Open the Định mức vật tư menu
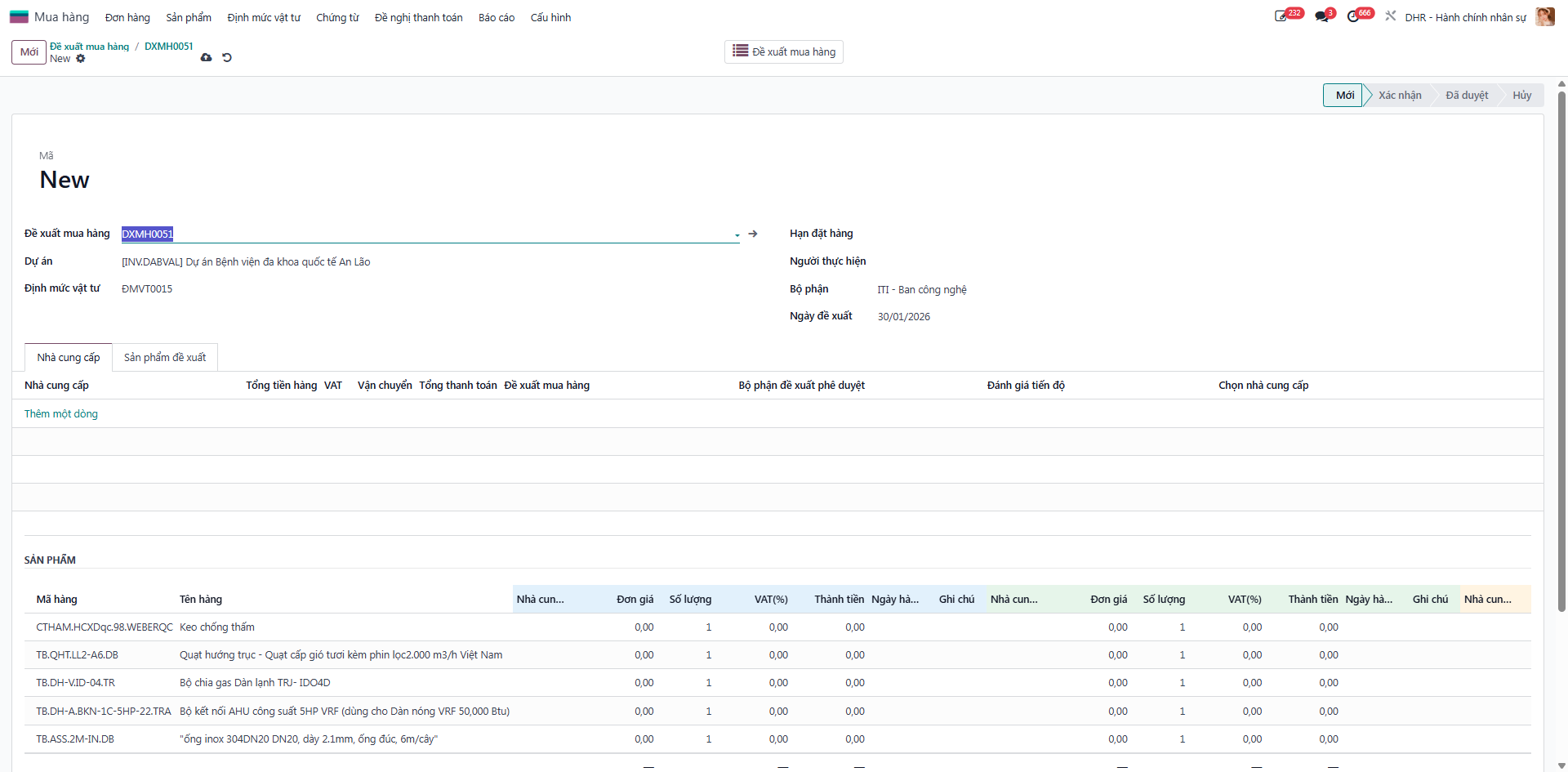Image resolution: width=1568 pixels, height=772 pixels. pyautogui.click(x=264, y=17)
